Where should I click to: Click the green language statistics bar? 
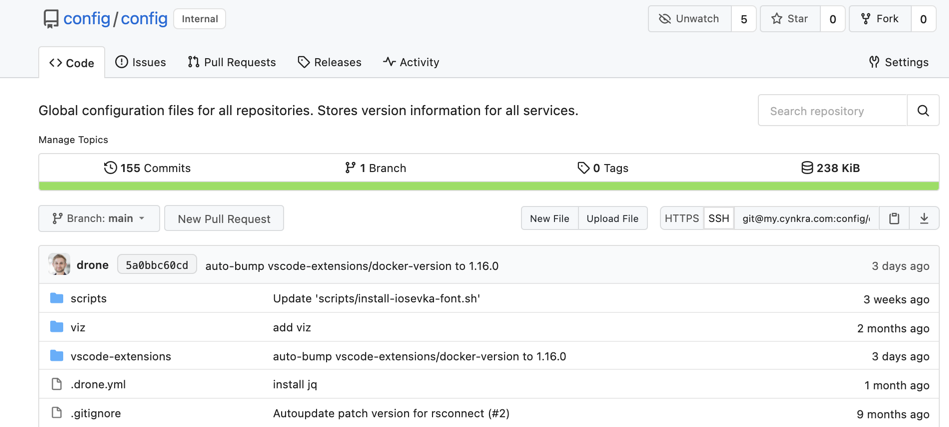(488, 186)
